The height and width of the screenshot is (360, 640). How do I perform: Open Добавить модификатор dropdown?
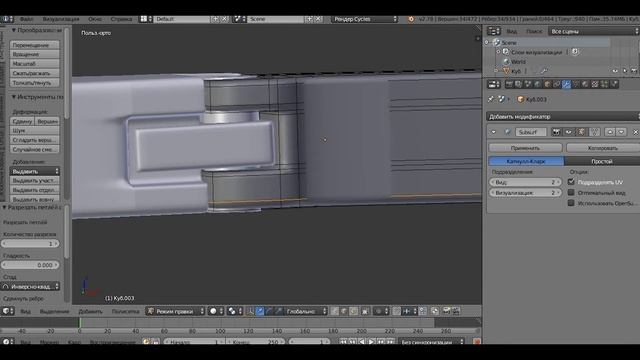tap(563, 117)
